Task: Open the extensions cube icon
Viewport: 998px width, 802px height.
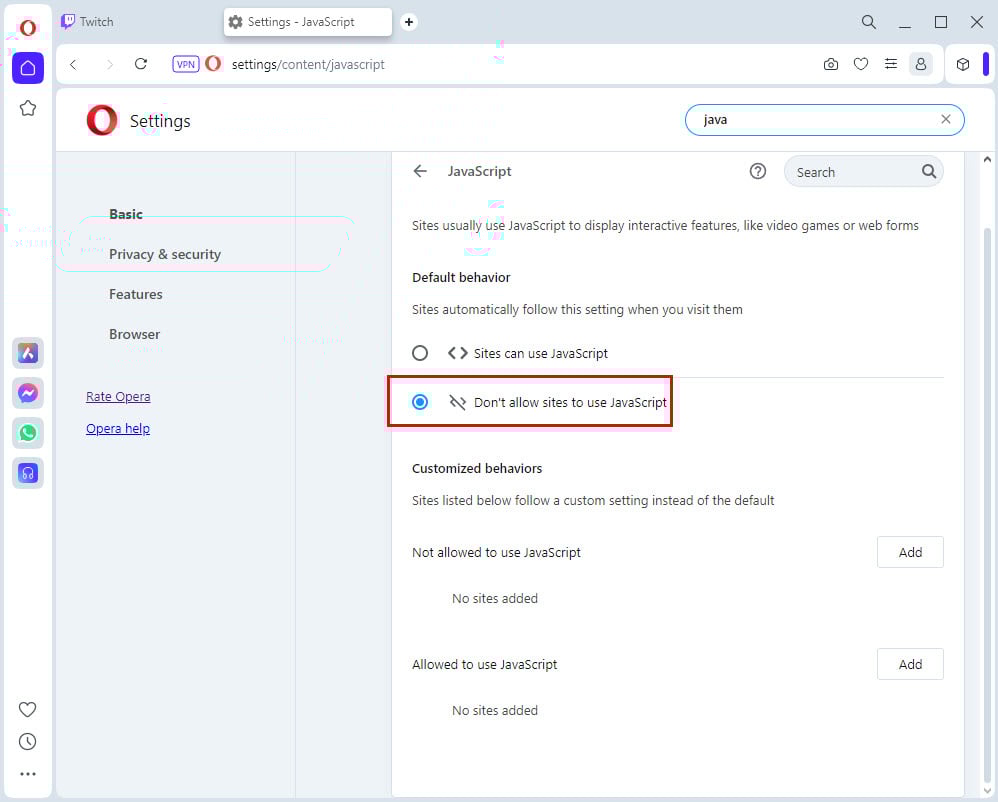Action: pos(963,64)
